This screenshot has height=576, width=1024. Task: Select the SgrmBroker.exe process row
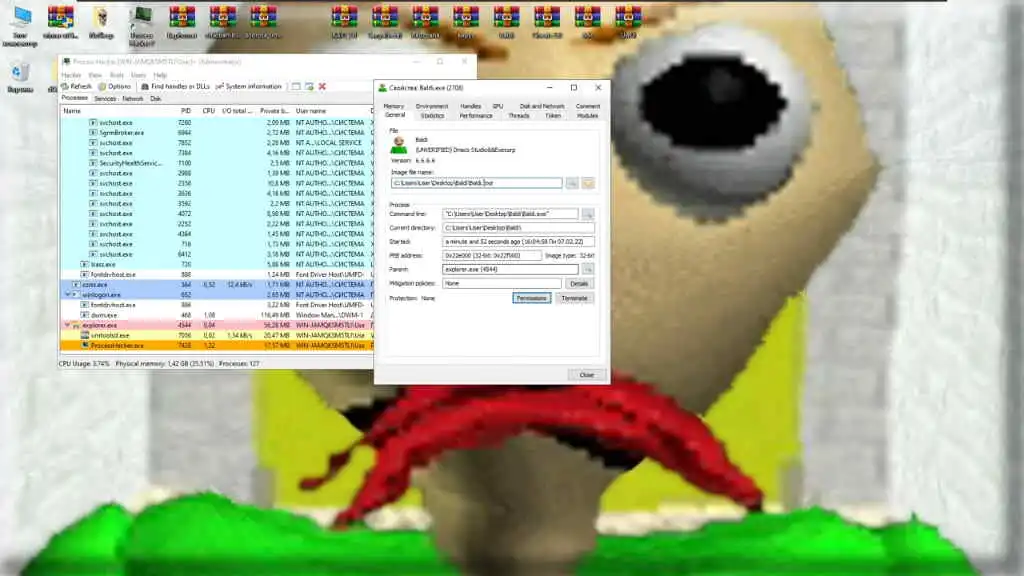coord(216,133)
